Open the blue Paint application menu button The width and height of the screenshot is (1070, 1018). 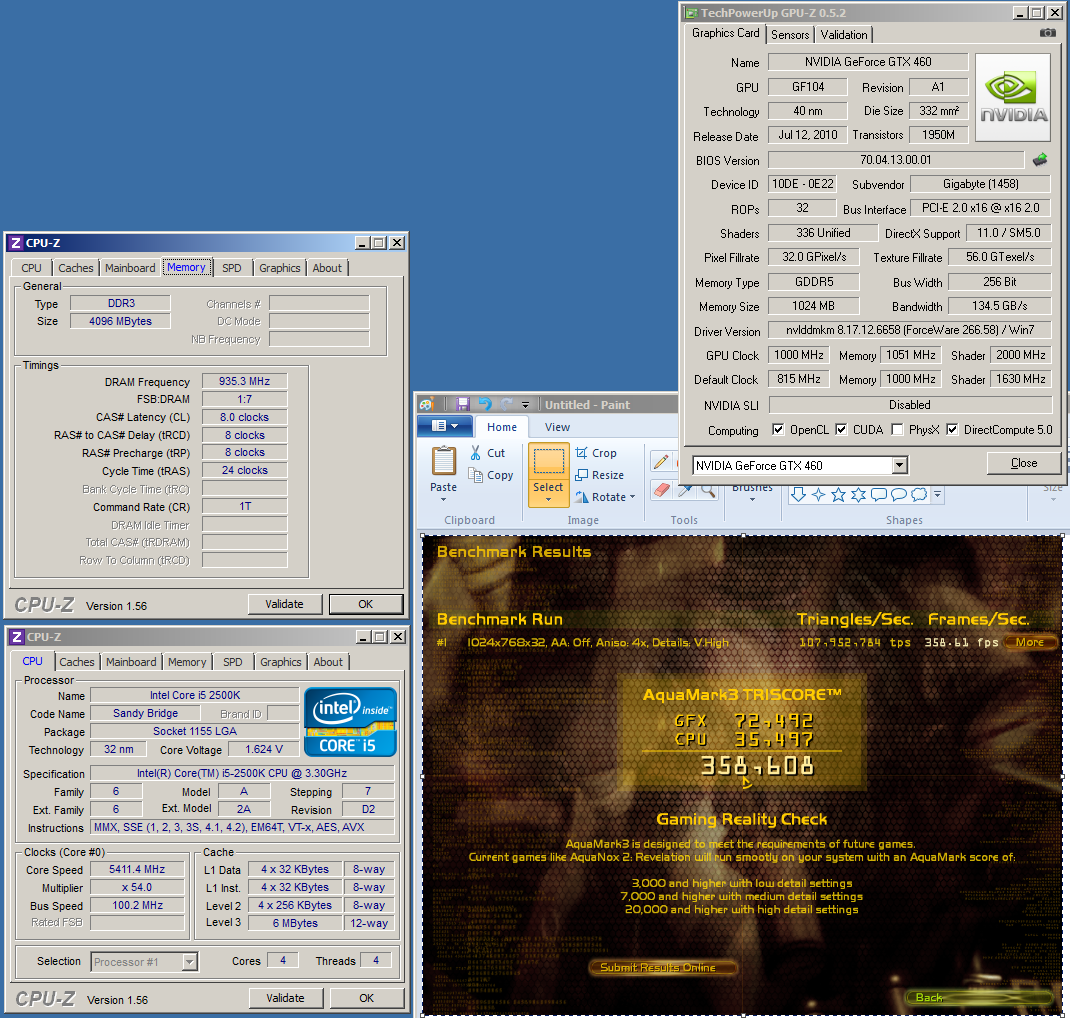click(444, 426)
